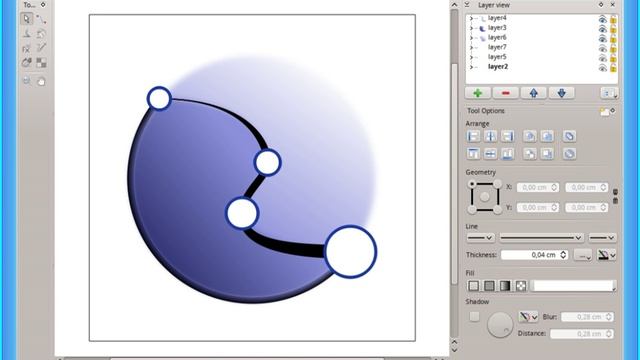Click Thickness spin arrows
Image resolution: width=640 pixels, height=360 pixels.
coord(563,255)
